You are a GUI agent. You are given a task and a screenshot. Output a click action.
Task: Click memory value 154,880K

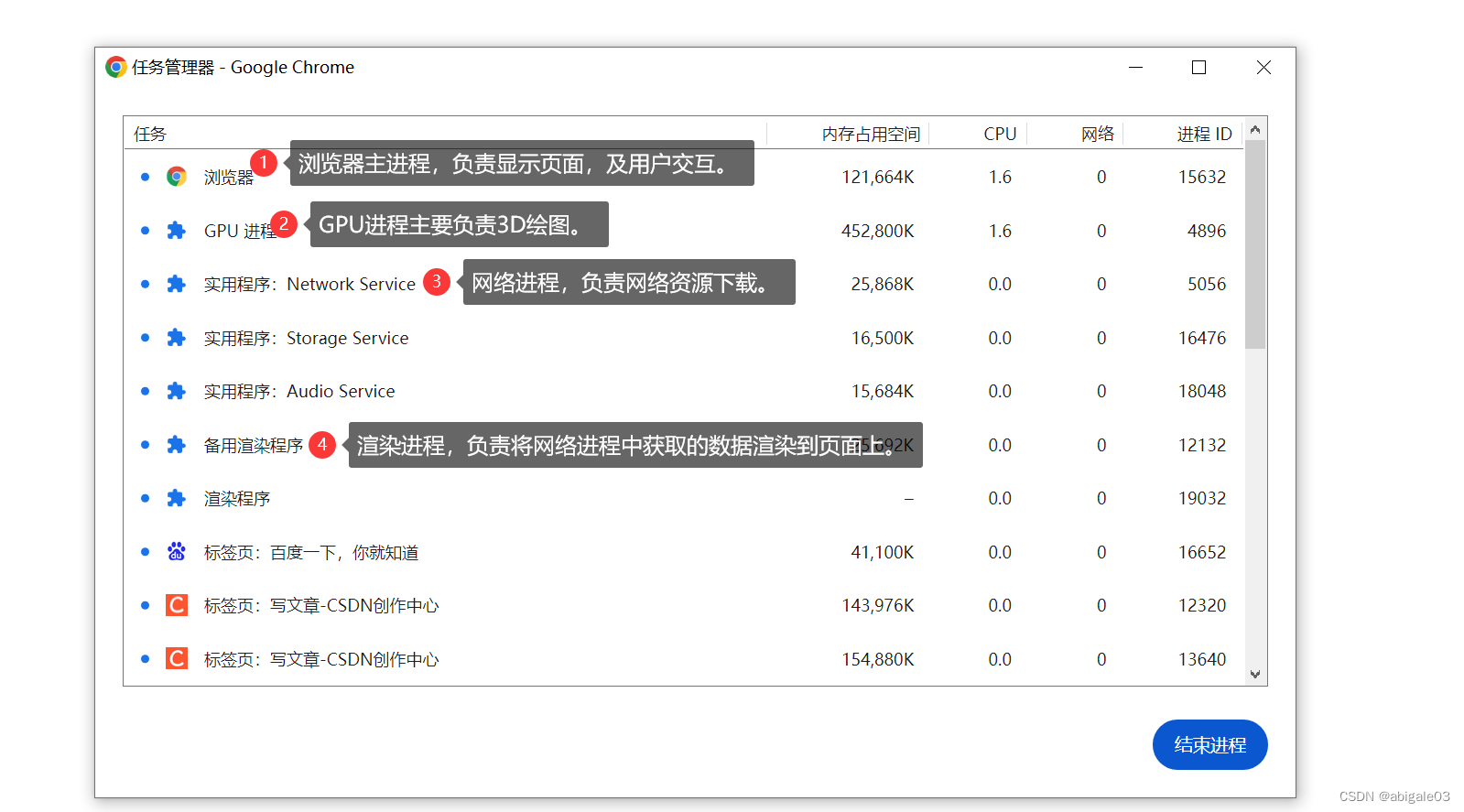click(878, 659)
